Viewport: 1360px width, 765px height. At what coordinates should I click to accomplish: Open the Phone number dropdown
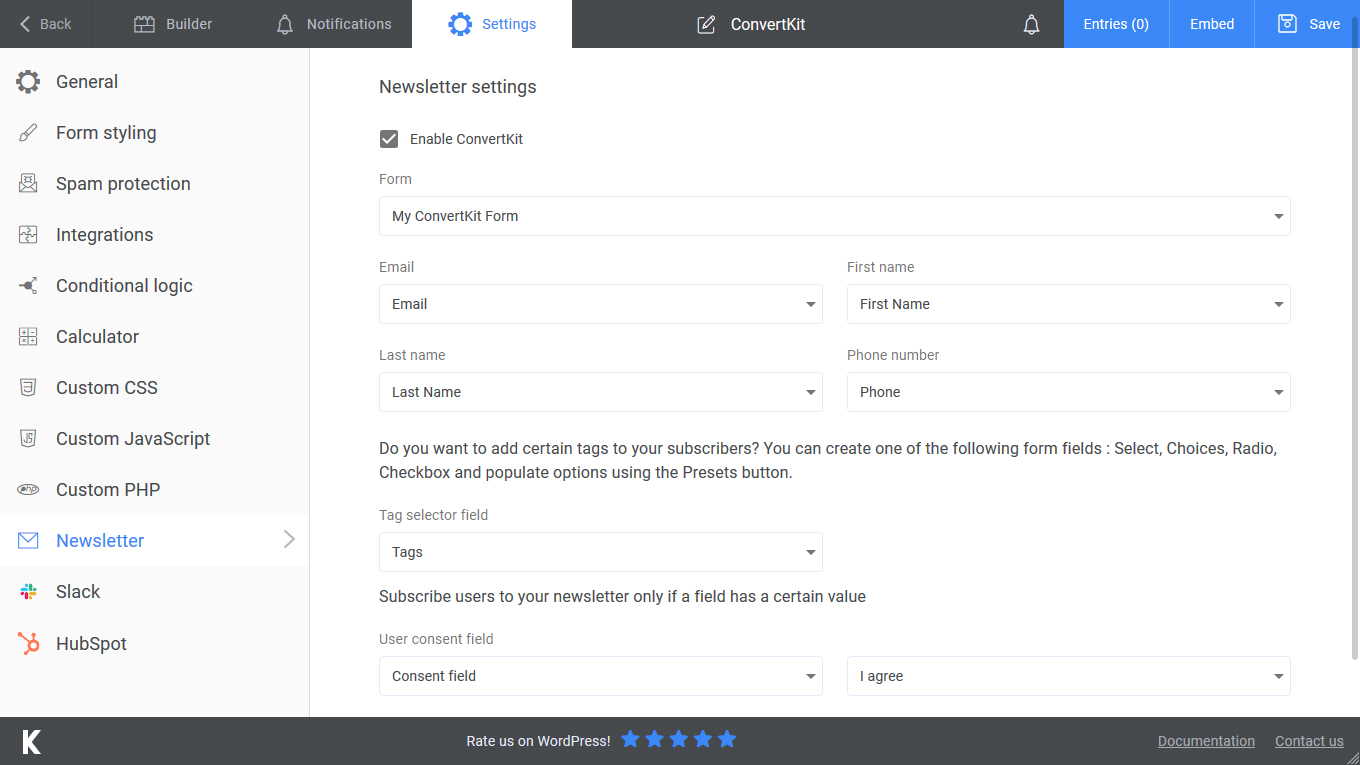click(x=1069, y=392)
